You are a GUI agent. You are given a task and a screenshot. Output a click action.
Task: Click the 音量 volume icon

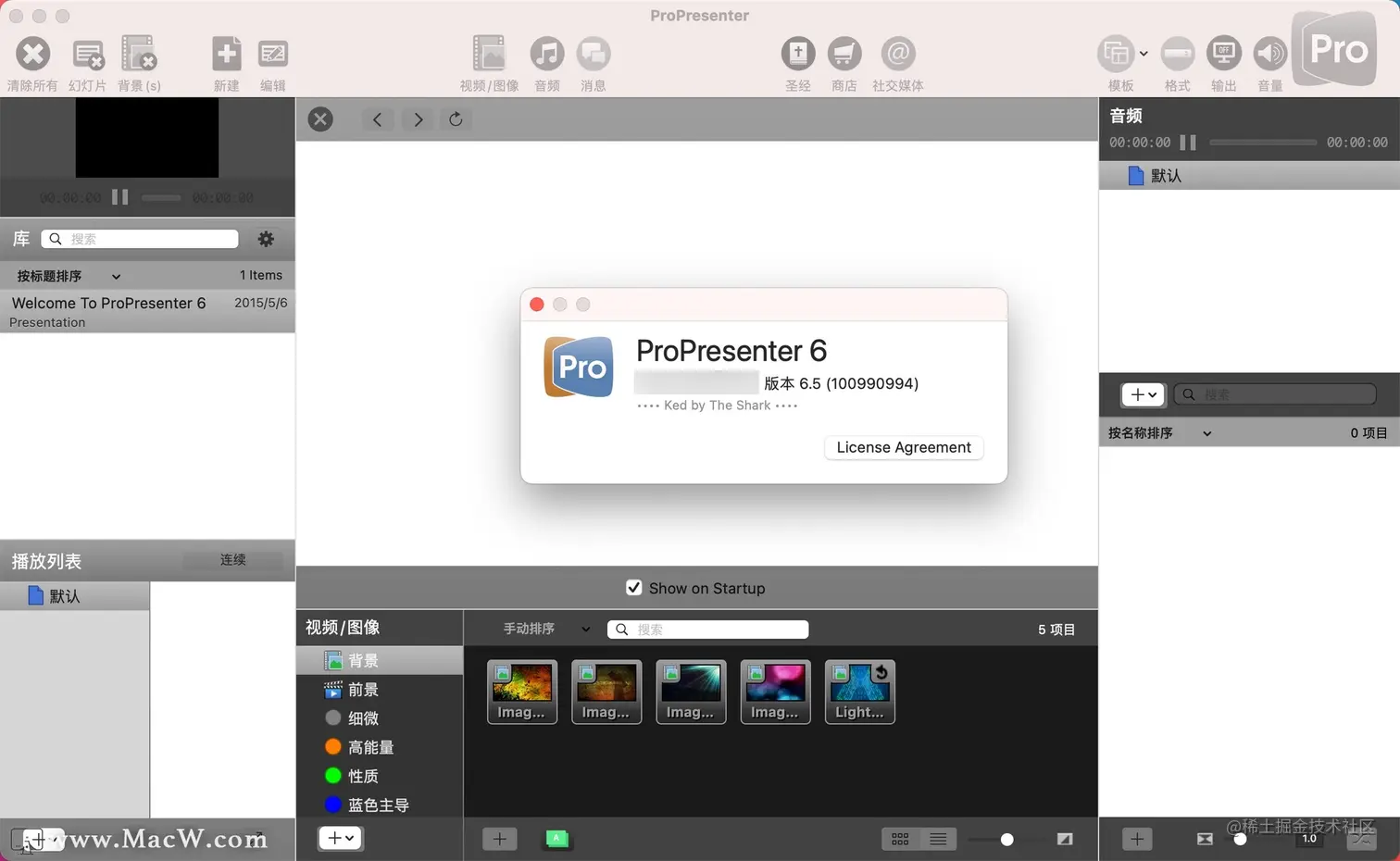point(1270,54)
